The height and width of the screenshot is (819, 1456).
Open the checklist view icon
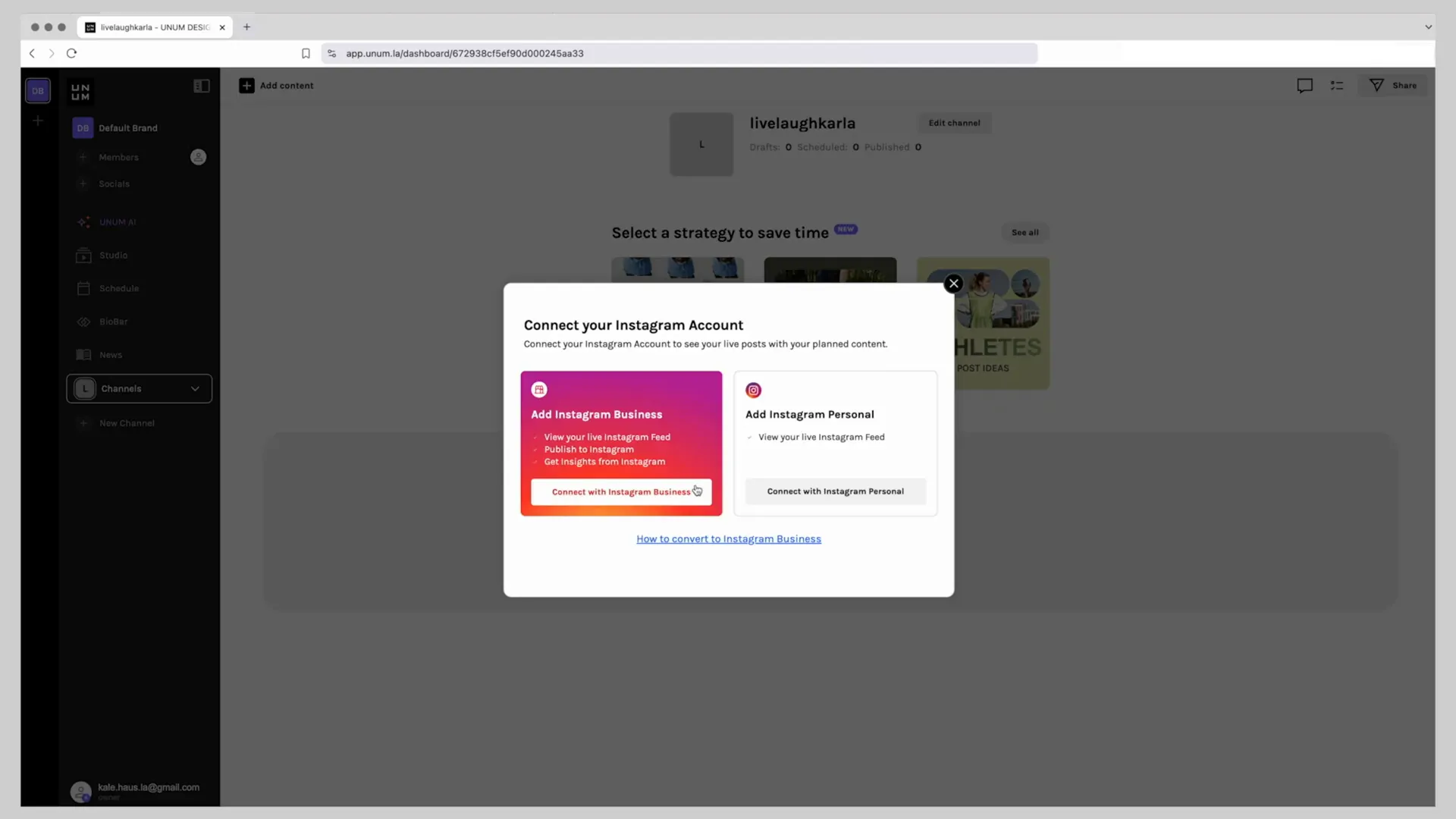pos(1337,86)
